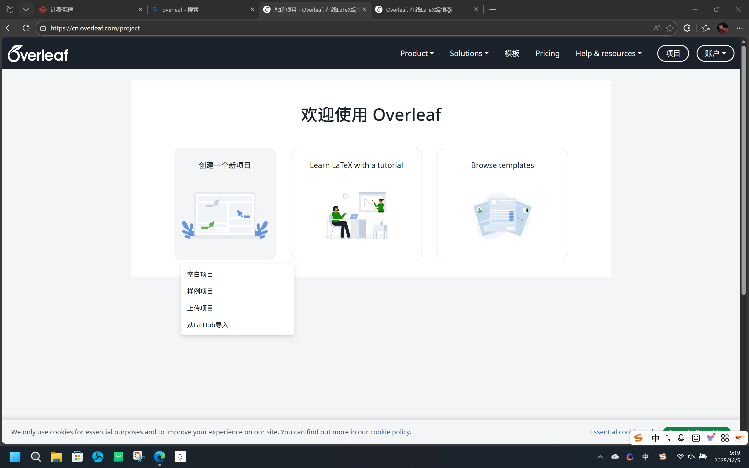Open the 账户 account dropdown
Screen dimensions: 749x468
point(715,54)
